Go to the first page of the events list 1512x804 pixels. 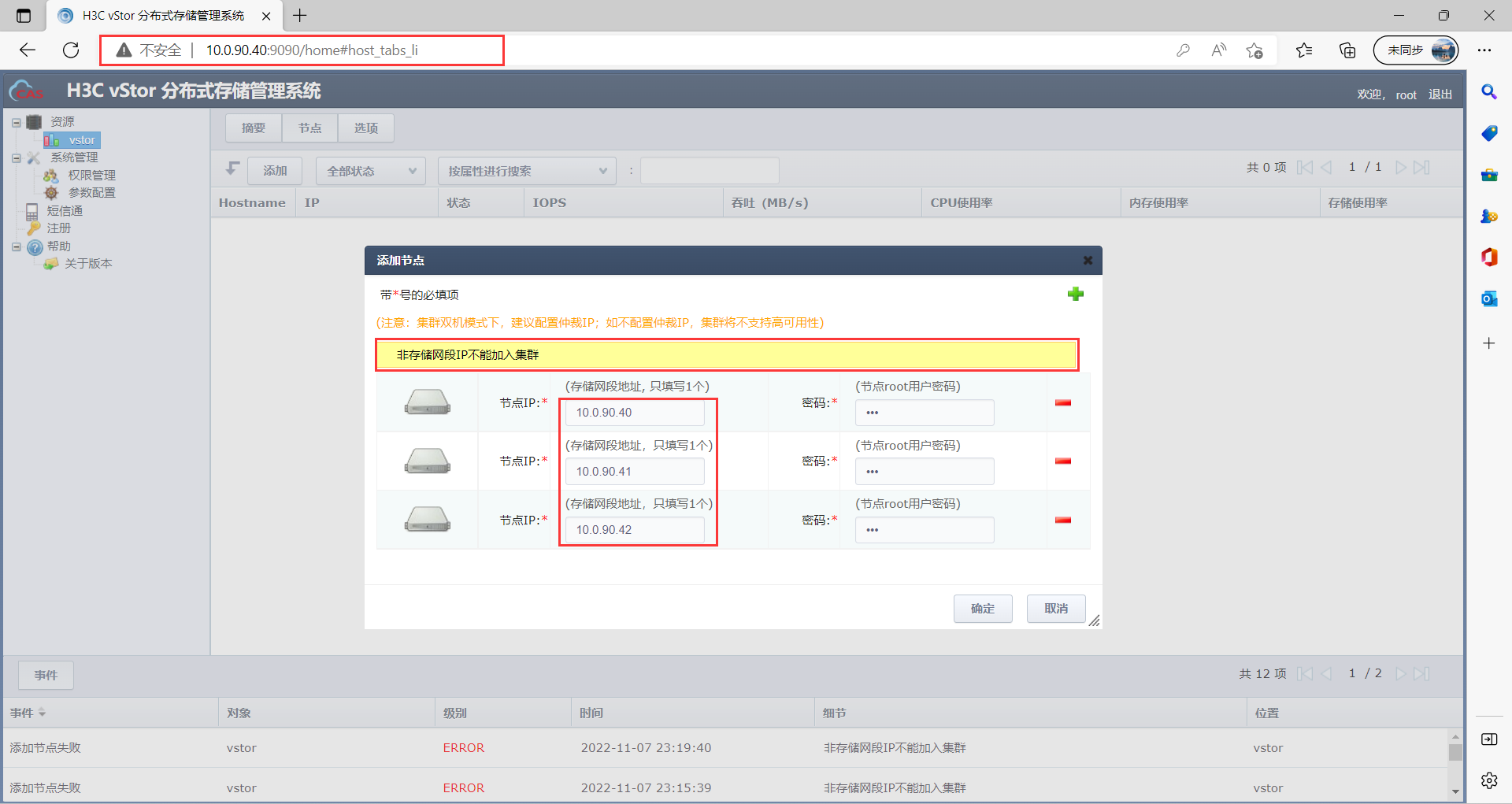[1305, 673]
